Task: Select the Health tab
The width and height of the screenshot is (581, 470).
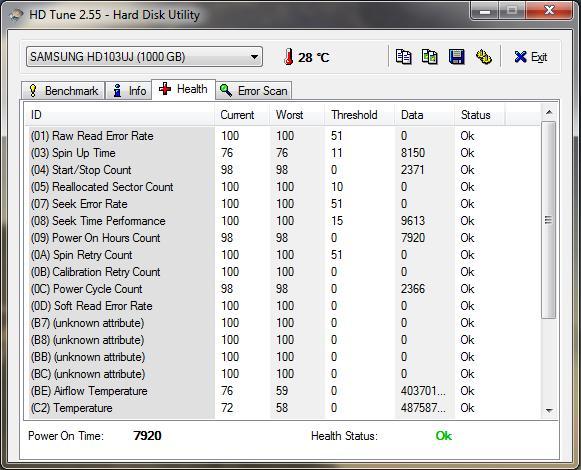Action: point(183,89)
